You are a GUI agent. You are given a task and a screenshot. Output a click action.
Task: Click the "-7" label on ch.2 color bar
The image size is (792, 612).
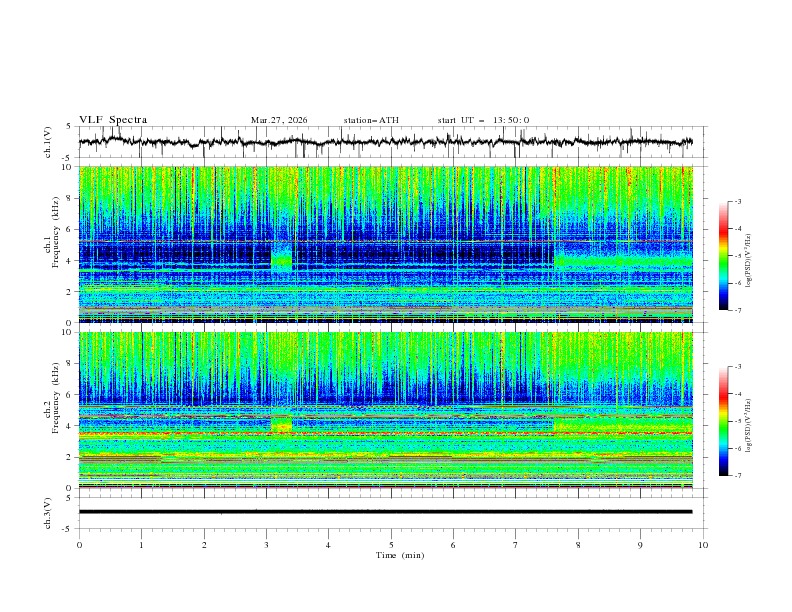[738, 476]
